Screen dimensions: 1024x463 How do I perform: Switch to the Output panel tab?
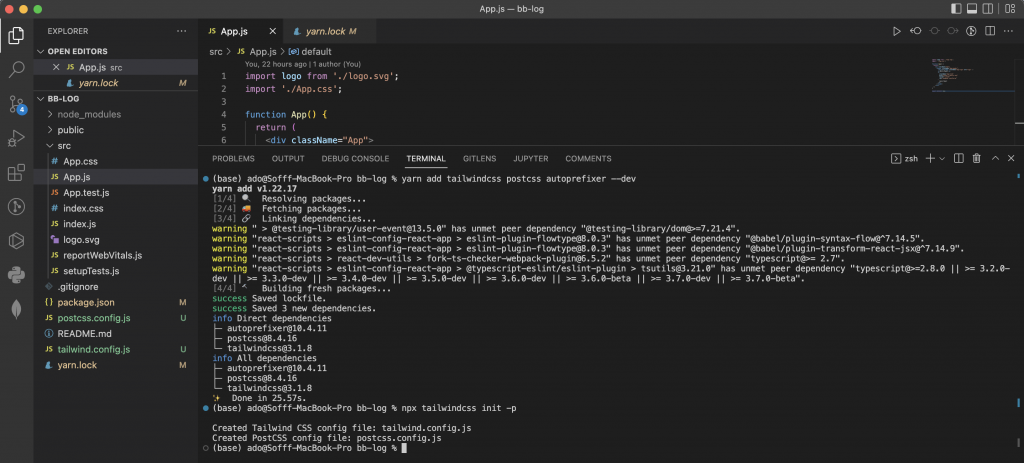pos(288,159)
